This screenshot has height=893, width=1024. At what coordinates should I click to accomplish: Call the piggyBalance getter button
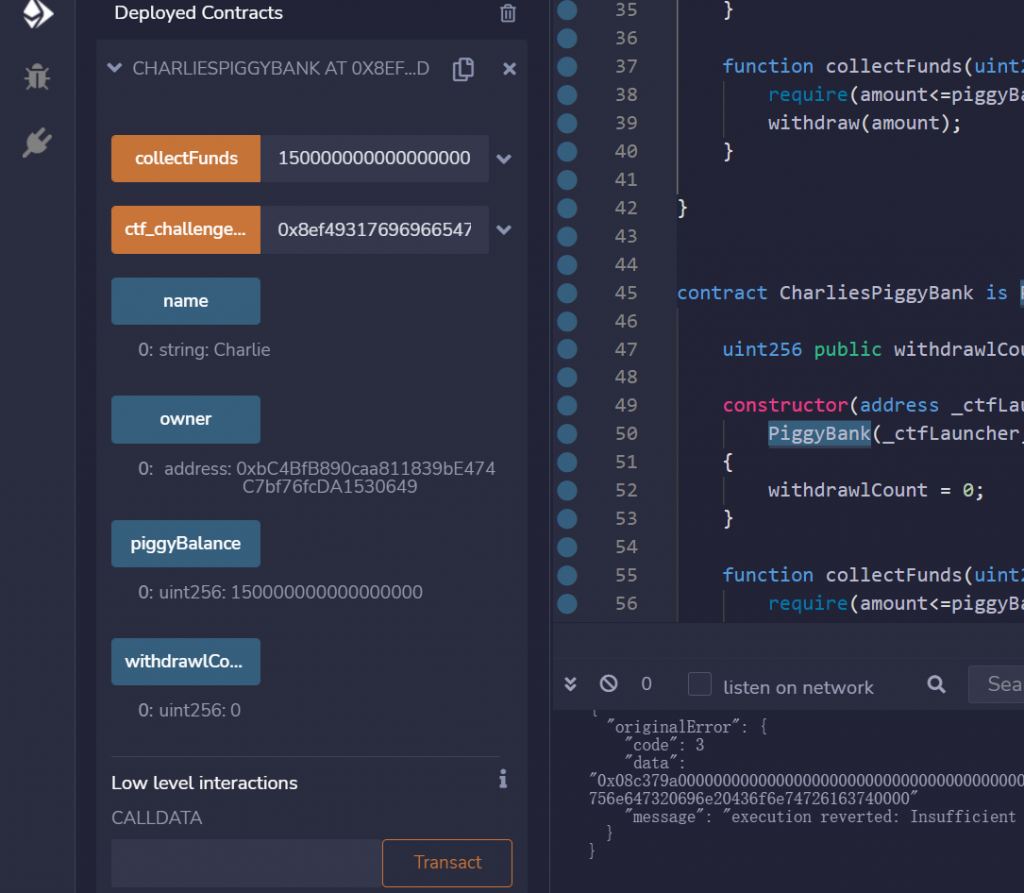pyautogui.click(x=186, y=544)
